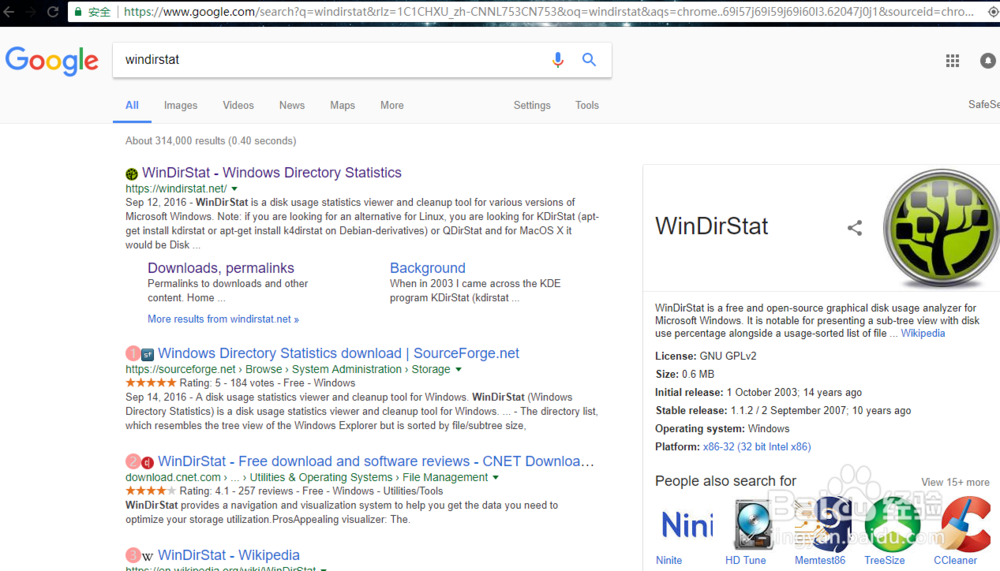Click the download.cnet.com breadcrumb URL

(306, 477)
